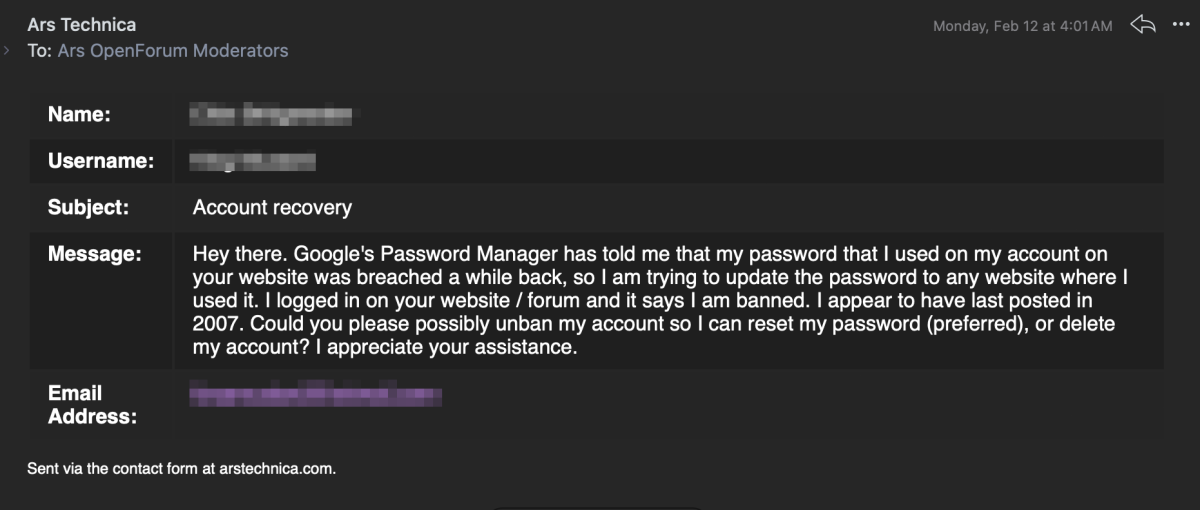The image size is (1200, 510).
Task: Click the Name: row label
Action: click(x=79, y=115)
